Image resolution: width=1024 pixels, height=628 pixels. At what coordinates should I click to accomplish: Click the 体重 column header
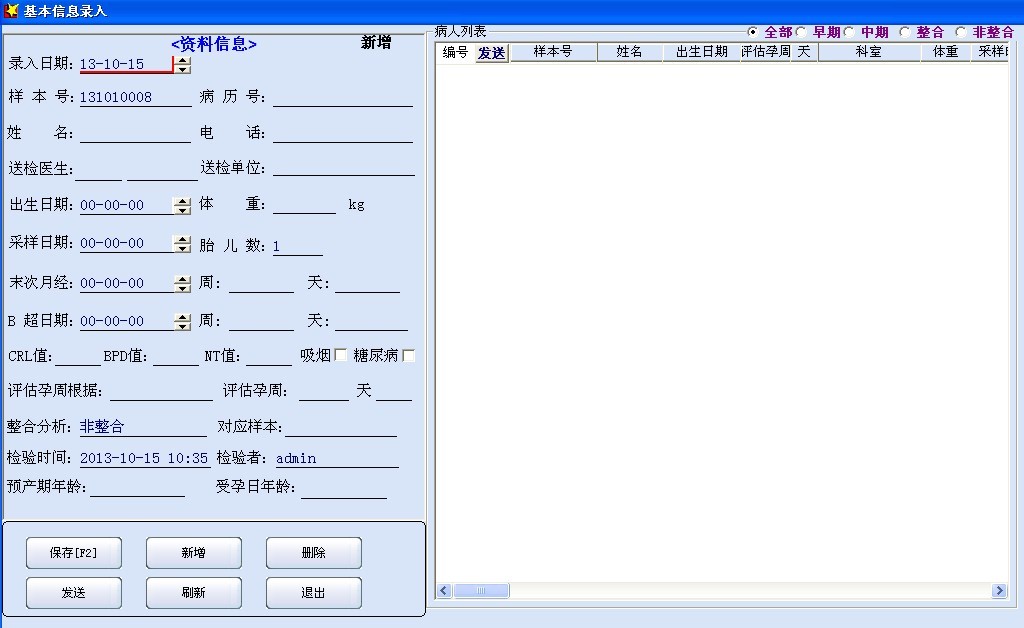point(946,52)
